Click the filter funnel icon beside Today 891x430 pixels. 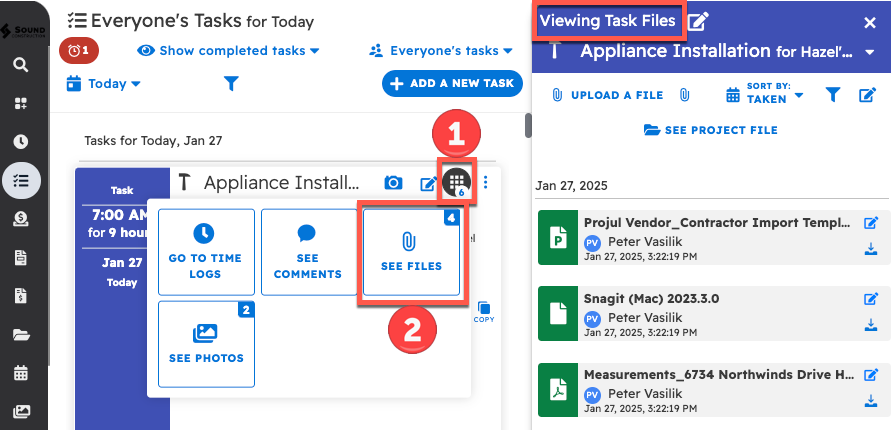point(231,84)
